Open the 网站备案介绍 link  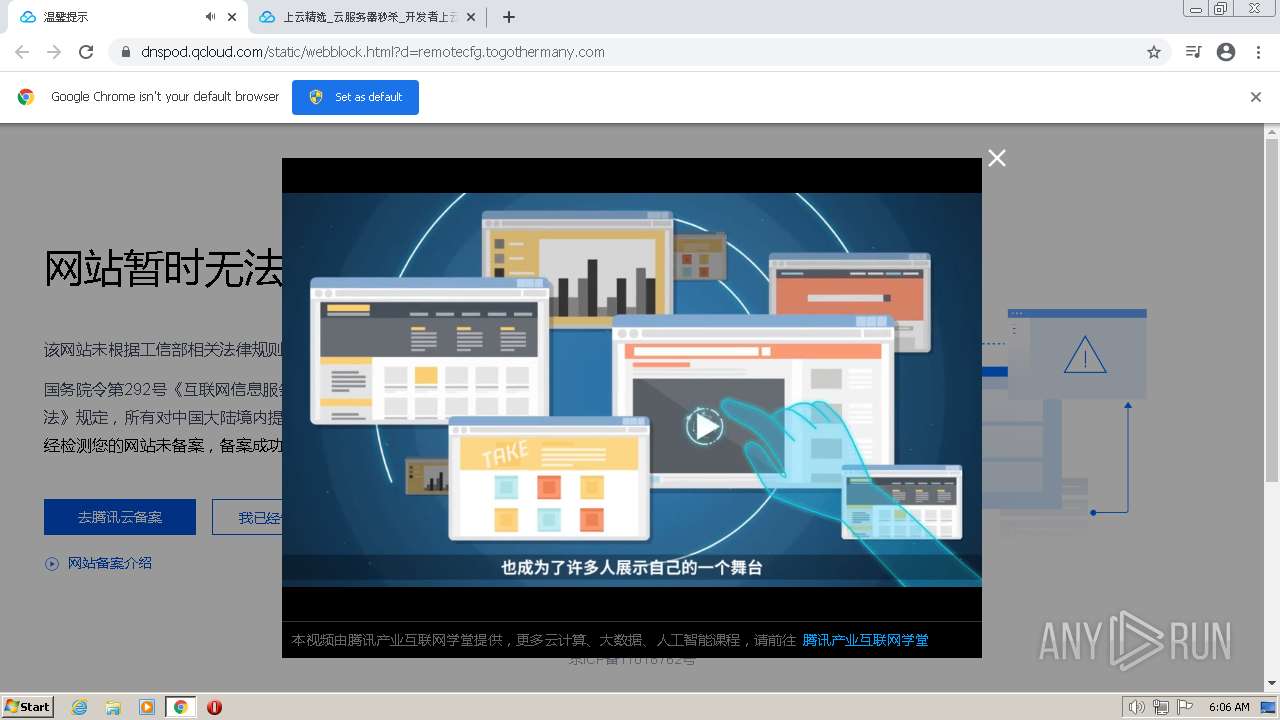coord(110,563)
